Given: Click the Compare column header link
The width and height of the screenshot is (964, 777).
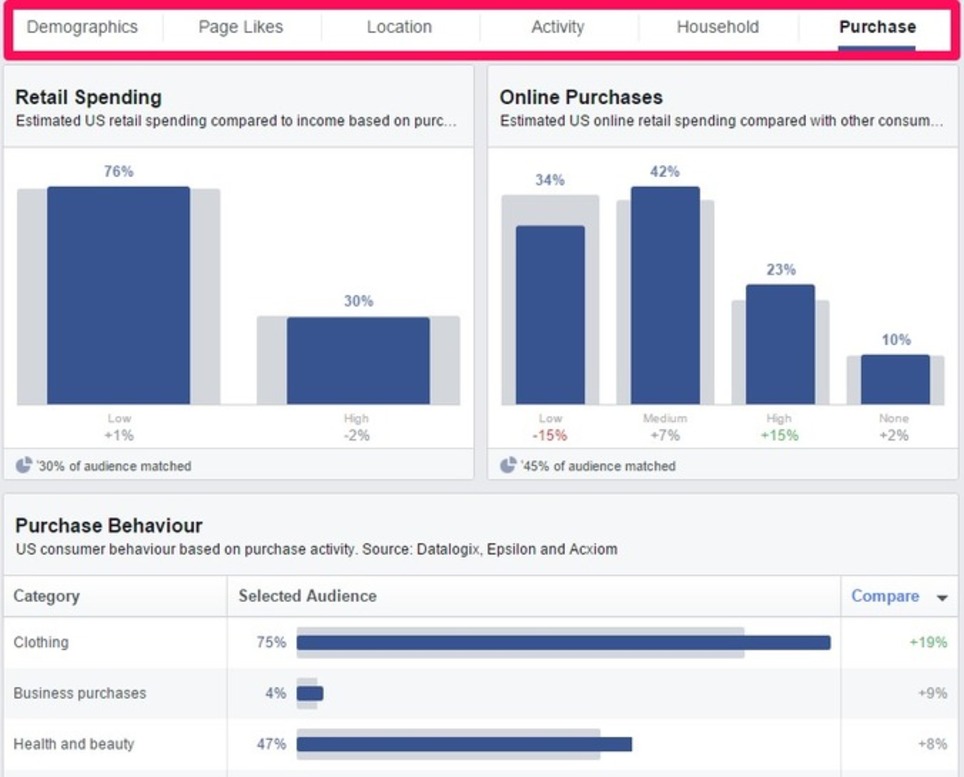Looking at the screenshot, I should coord(888,596).
